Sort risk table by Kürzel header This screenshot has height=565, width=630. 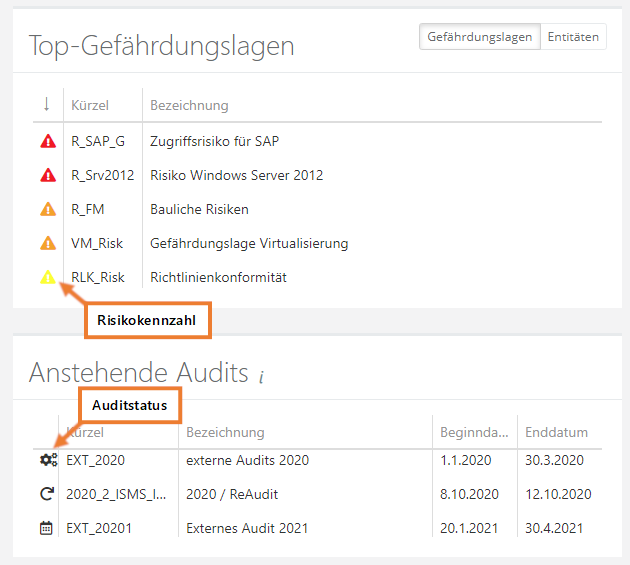click(x=89, y=105)
